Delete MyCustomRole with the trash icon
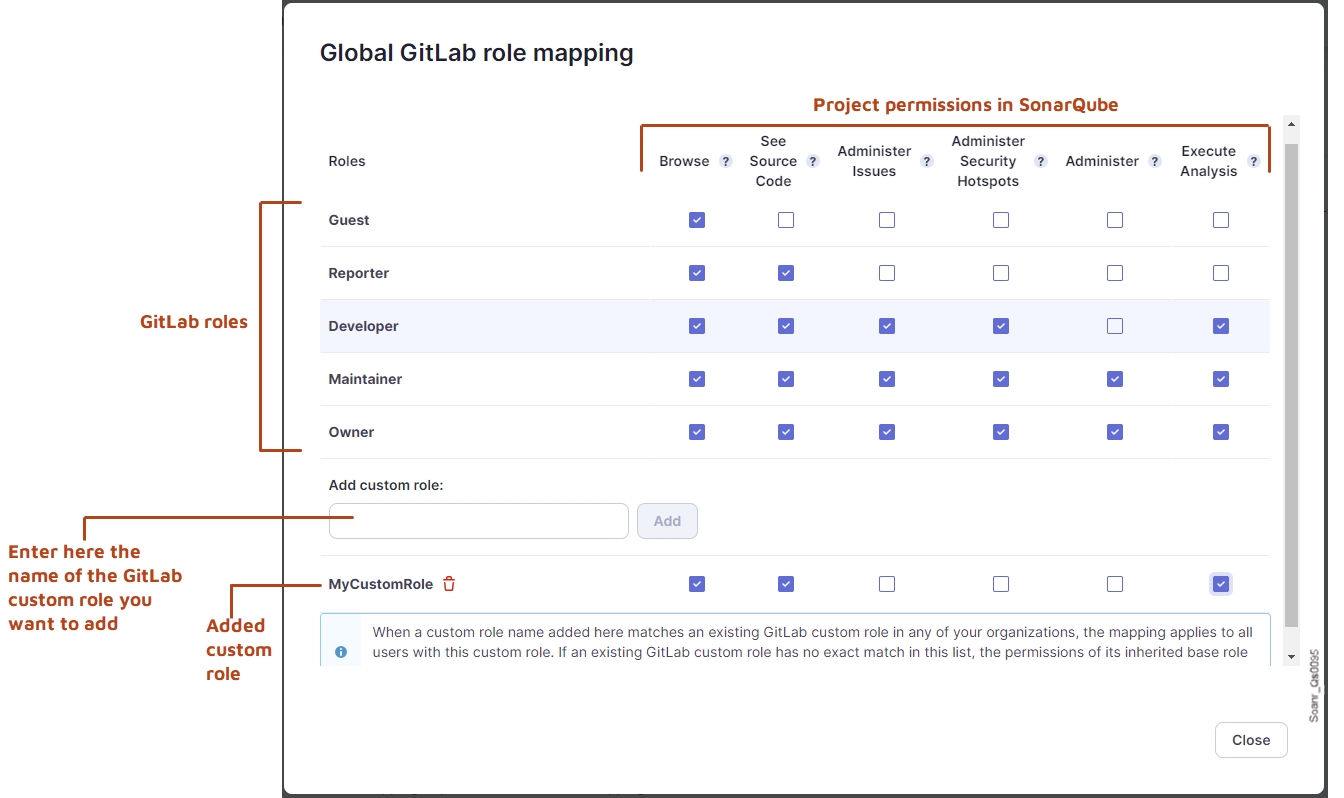The height and width of the screenshot is (798, 1344). 449,584
